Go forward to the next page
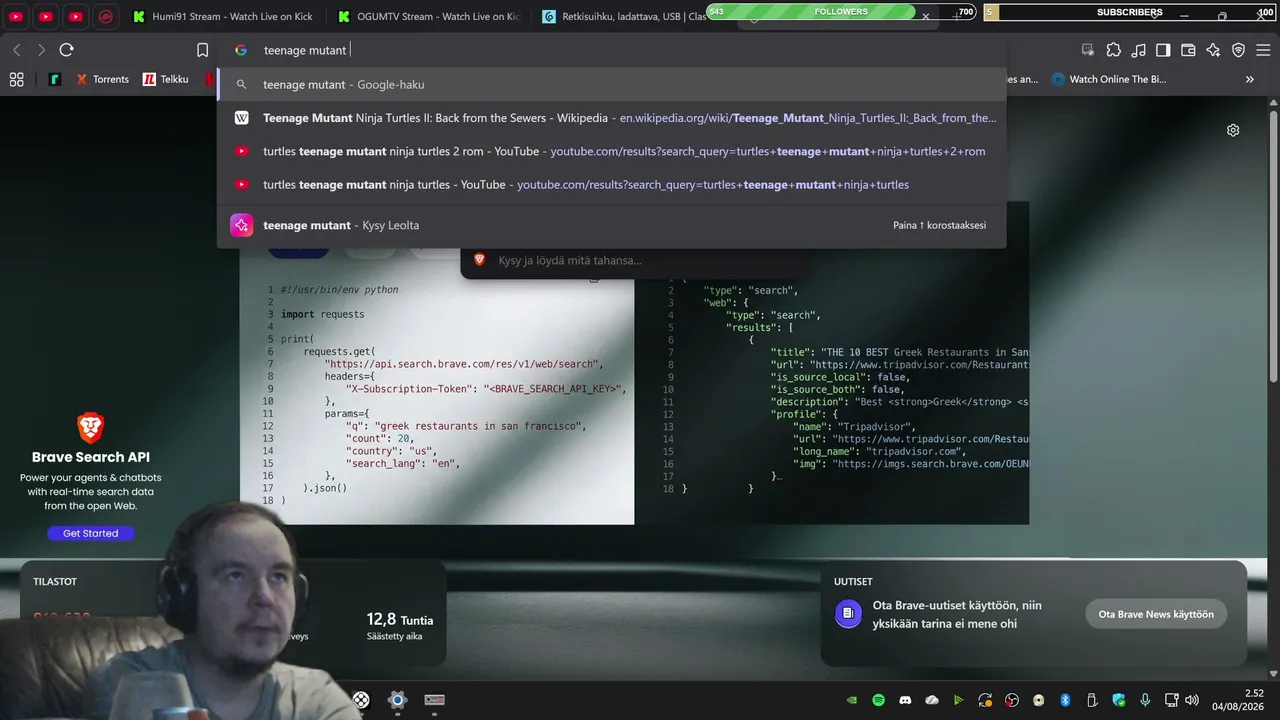 (x=41, y=50)
